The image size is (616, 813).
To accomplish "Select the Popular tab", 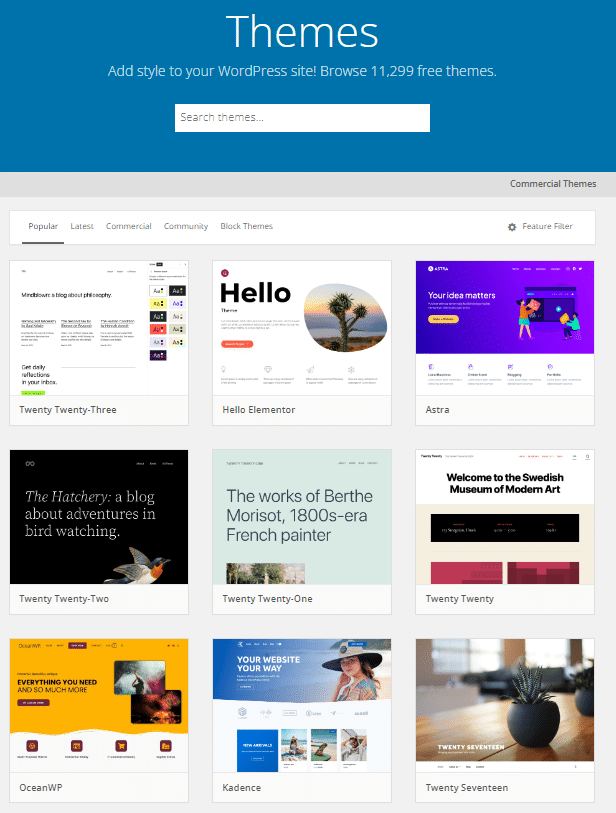I will pyautogui.click(x=43, y=227).
